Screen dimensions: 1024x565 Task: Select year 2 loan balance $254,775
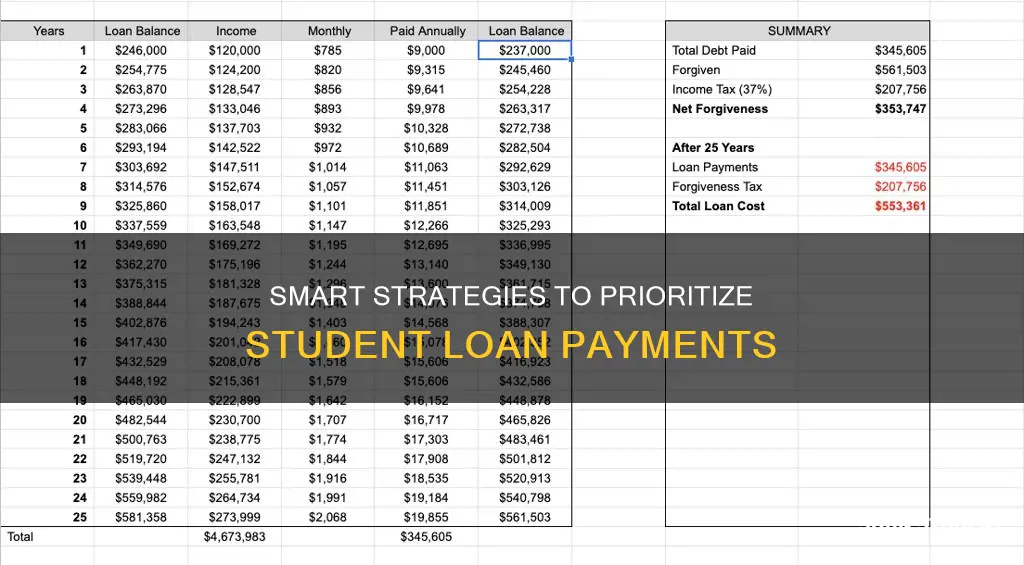click(140, 70)
